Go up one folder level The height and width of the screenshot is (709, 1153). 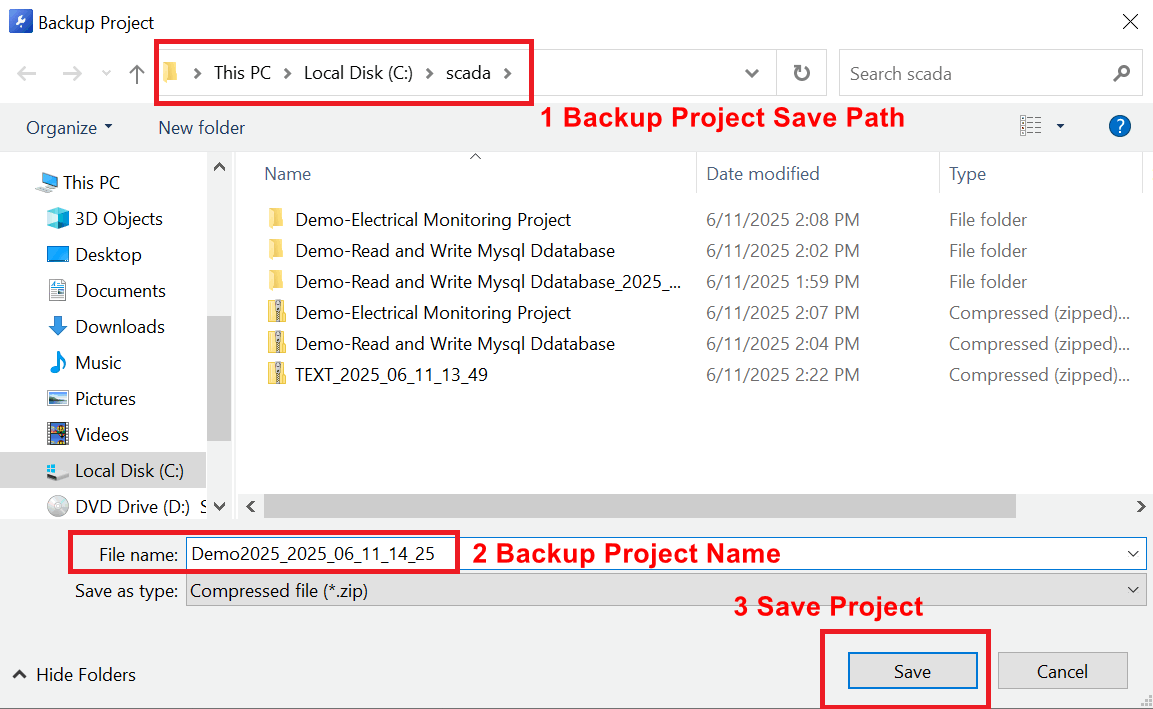point(137,74)
